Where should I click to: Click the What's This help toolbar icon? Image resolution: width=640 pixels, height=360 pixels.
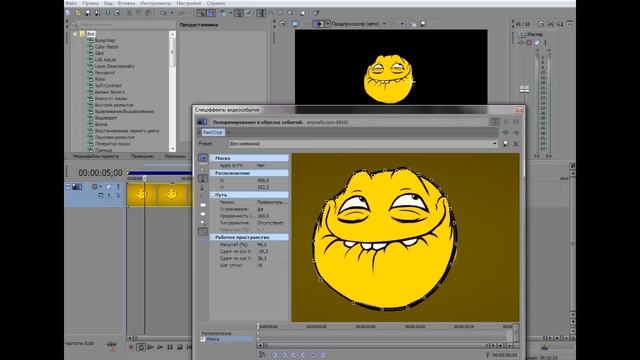316,13
